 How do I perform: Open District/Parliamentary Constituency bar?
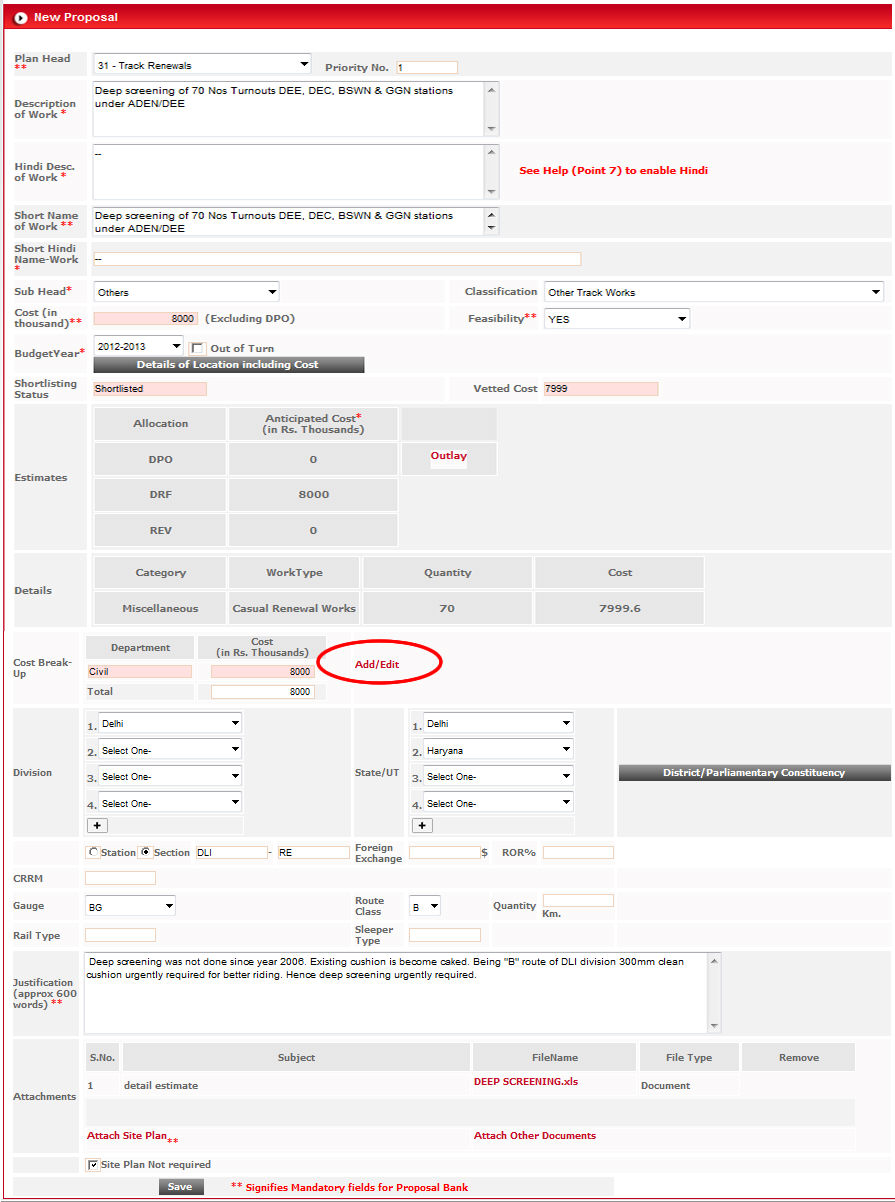click(x=754, y=773)
